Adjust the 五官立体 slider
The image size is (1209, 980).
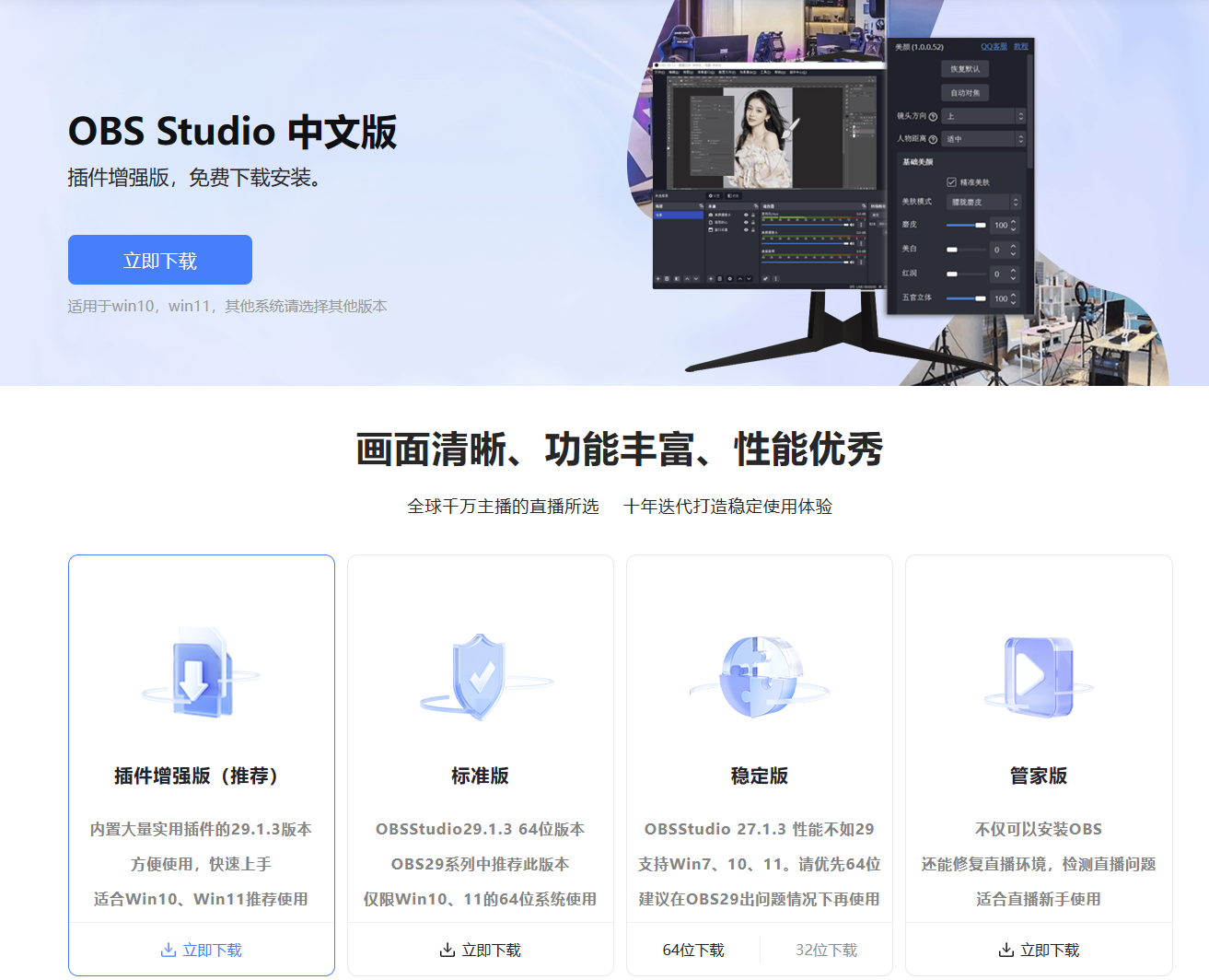[967, 298]
